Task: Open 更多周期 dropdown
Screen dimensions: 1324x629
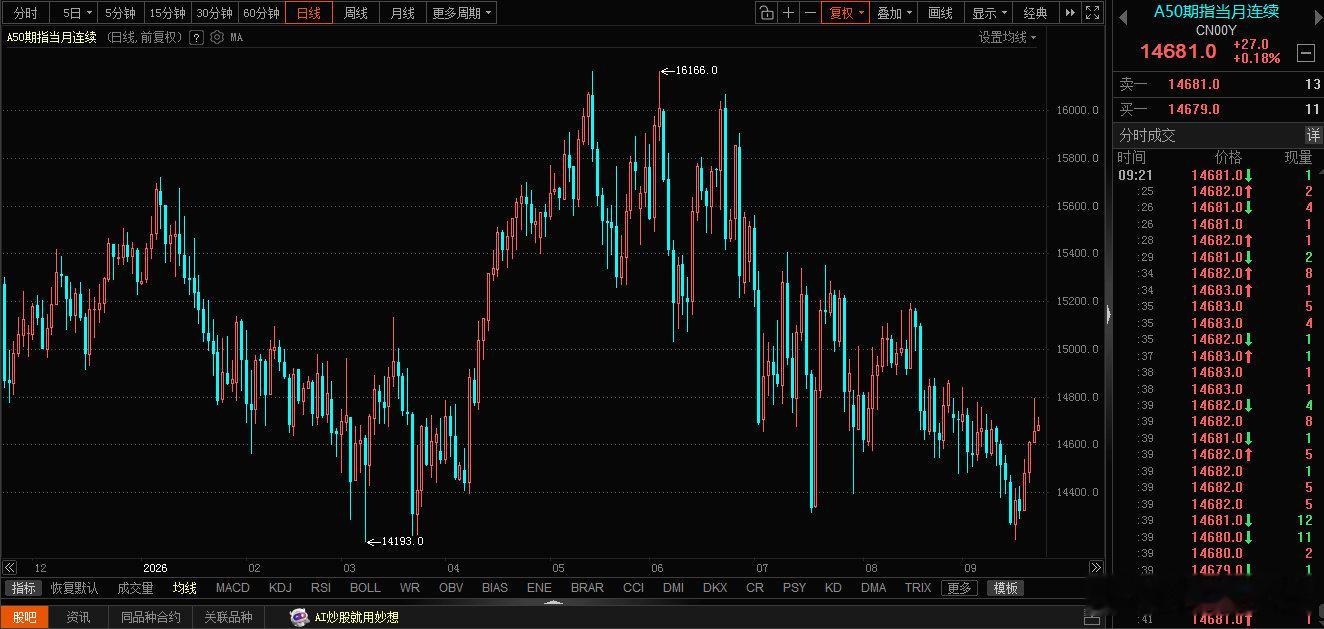Action: coord(461,13)
